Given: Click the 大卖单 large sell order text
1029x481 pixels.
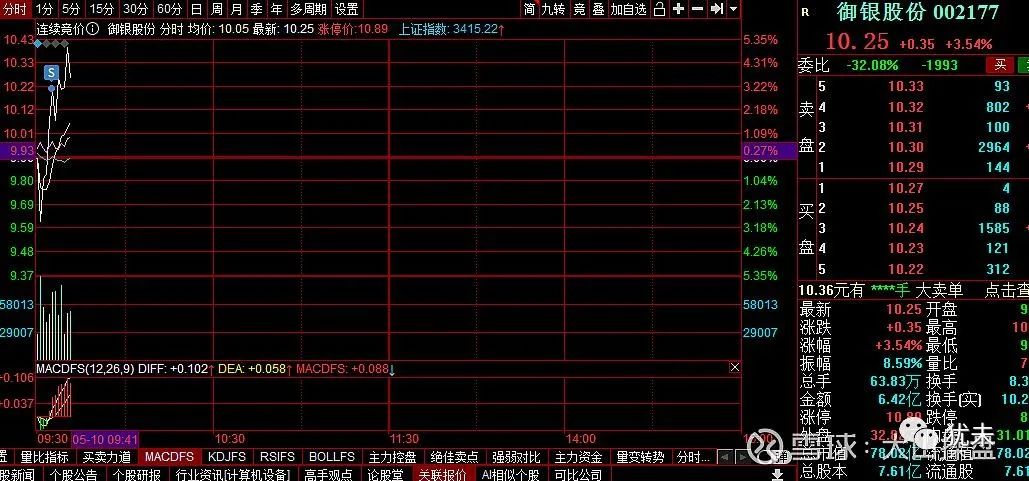Looking at the screenshot, I should (938, 290).
